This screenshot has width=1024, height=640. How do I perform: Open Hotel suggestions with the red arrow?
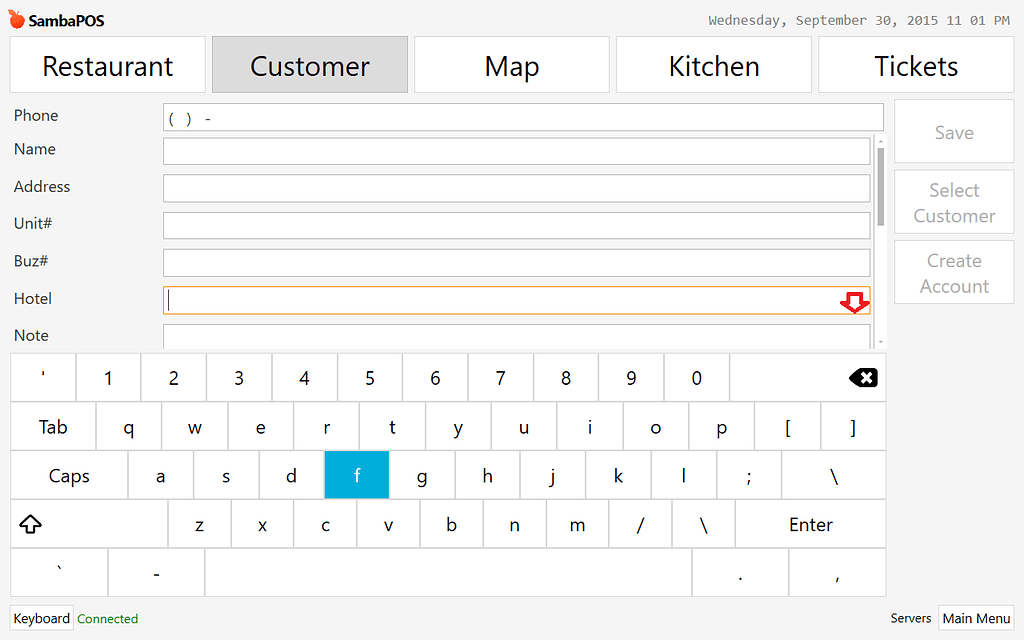pos(856,302)
